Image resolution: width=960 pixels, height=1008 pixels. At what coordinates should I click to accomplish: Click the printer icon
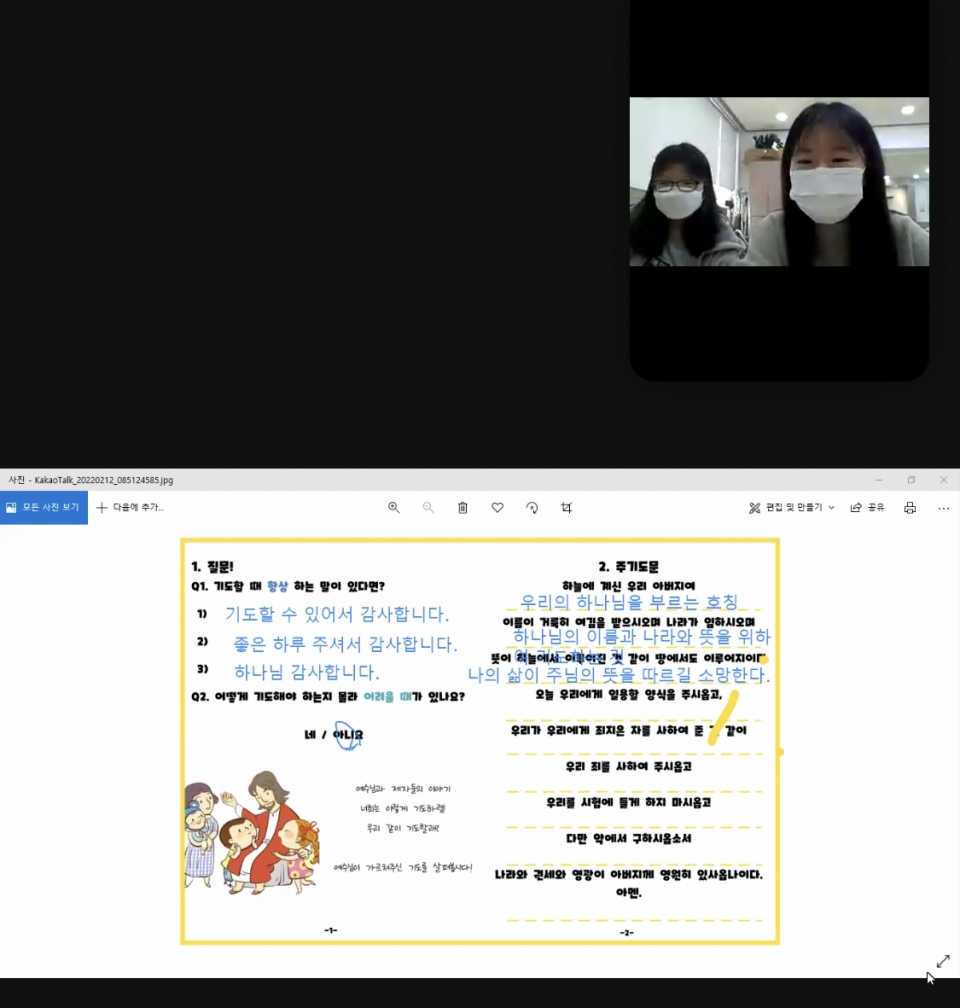coord(909,508)
